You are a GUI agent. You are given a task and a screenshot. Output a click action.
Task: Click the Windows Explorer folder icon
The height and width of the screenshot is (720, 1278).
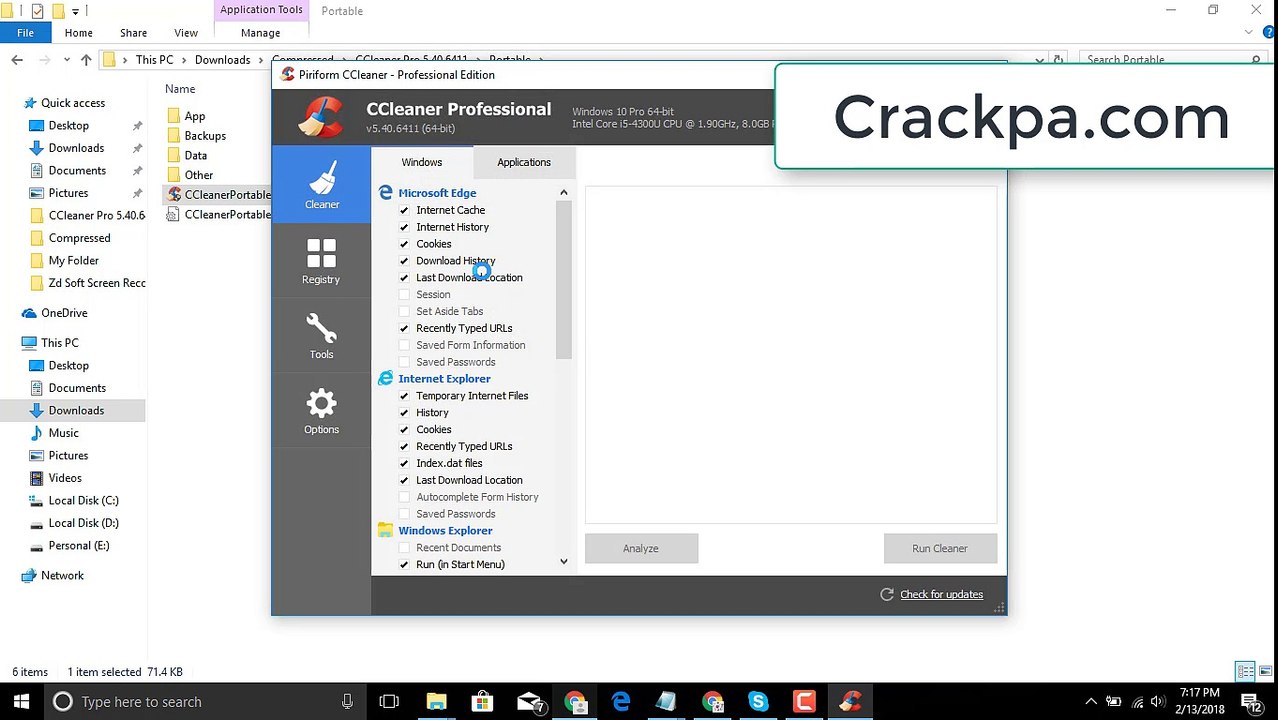point(385,531)
